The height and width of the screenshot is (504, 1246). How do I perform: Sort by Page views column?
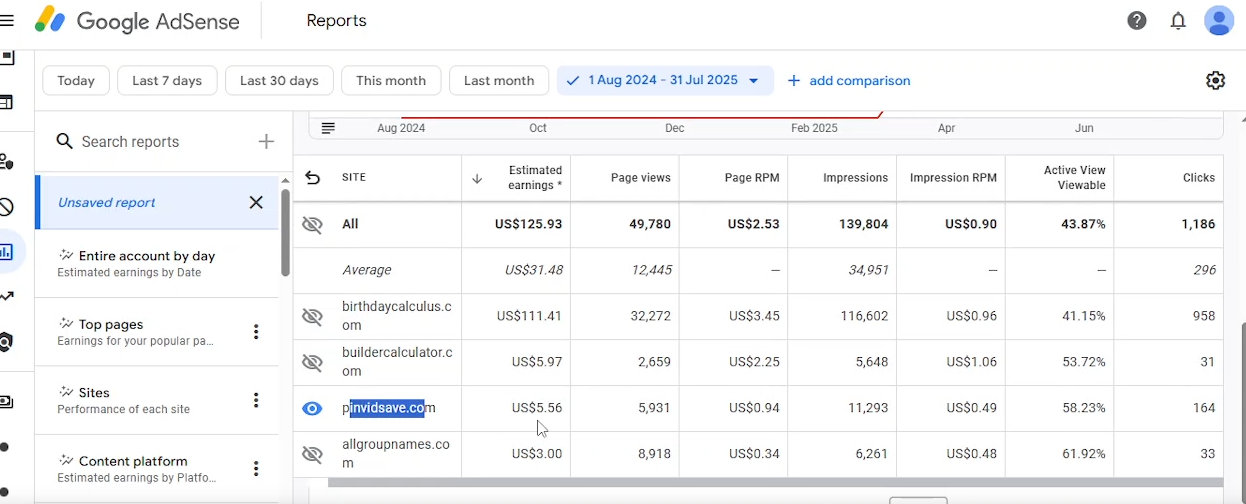click(640, 178)
